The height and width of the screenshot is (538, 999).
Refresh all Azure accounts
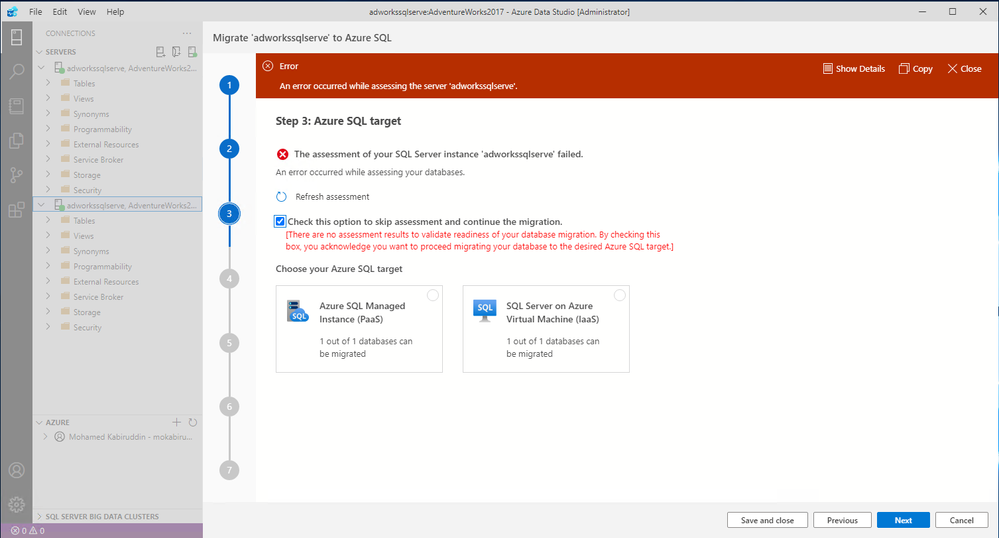[192, 422]
